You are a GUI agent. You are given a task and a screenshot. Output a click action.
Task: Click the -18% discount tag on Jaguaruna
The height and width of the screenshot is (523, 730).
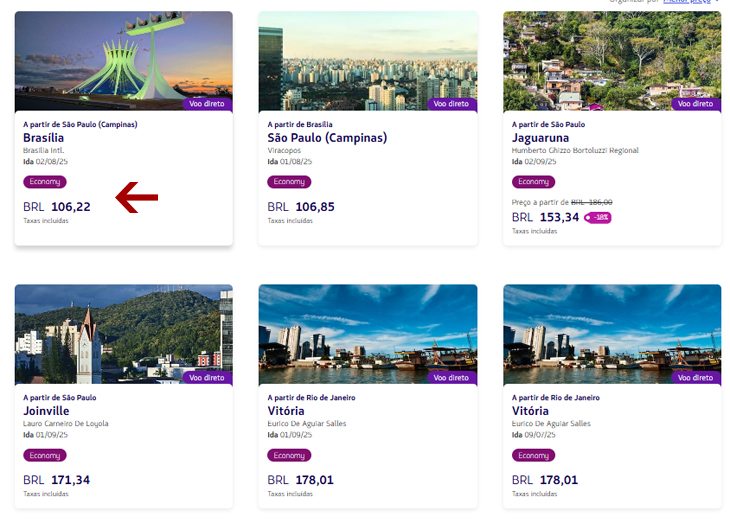[x=597, y=217]
